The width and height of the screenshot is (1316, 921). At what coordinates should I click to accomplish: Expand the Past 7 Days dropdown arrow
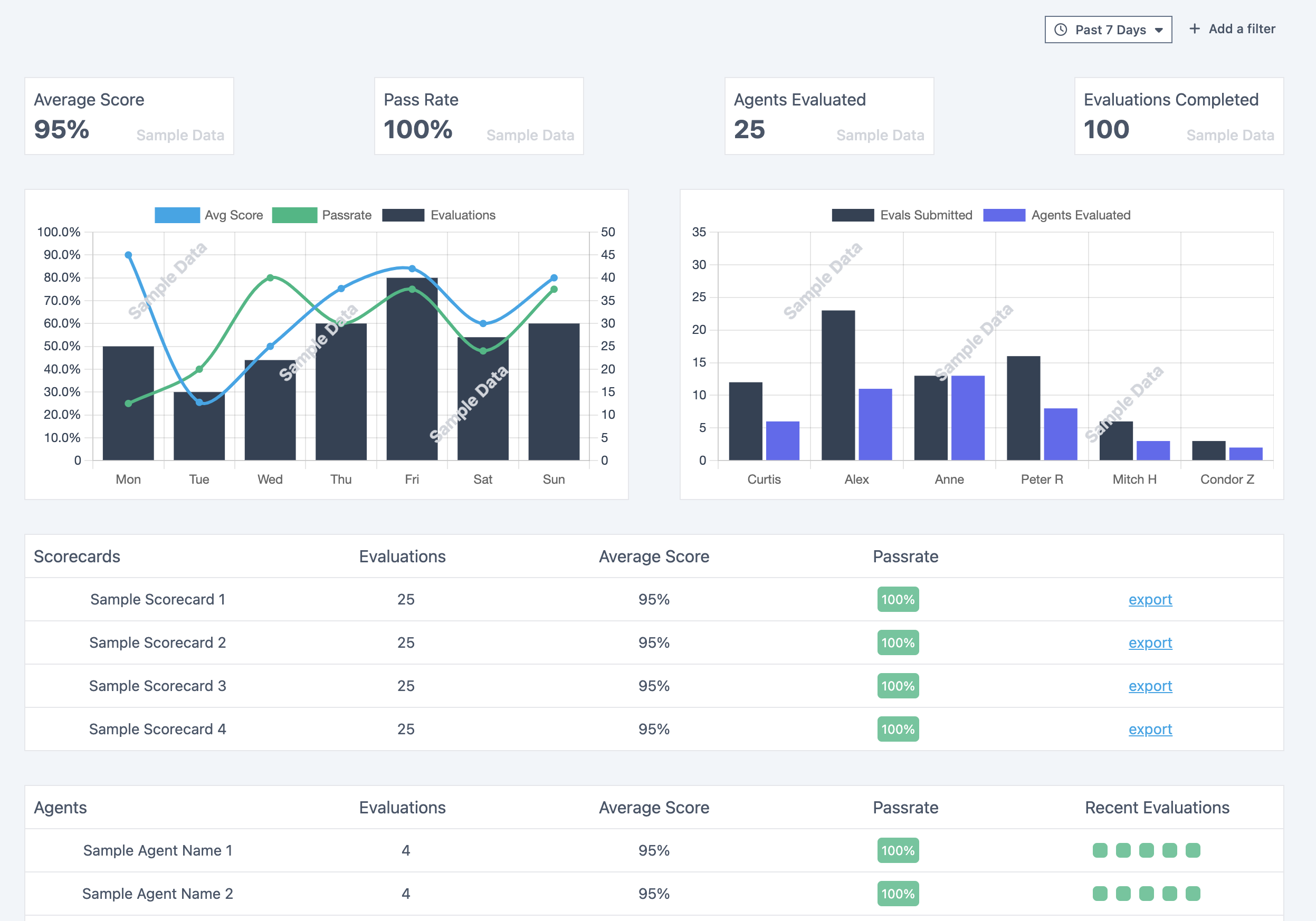click(x=1159, y=31)
